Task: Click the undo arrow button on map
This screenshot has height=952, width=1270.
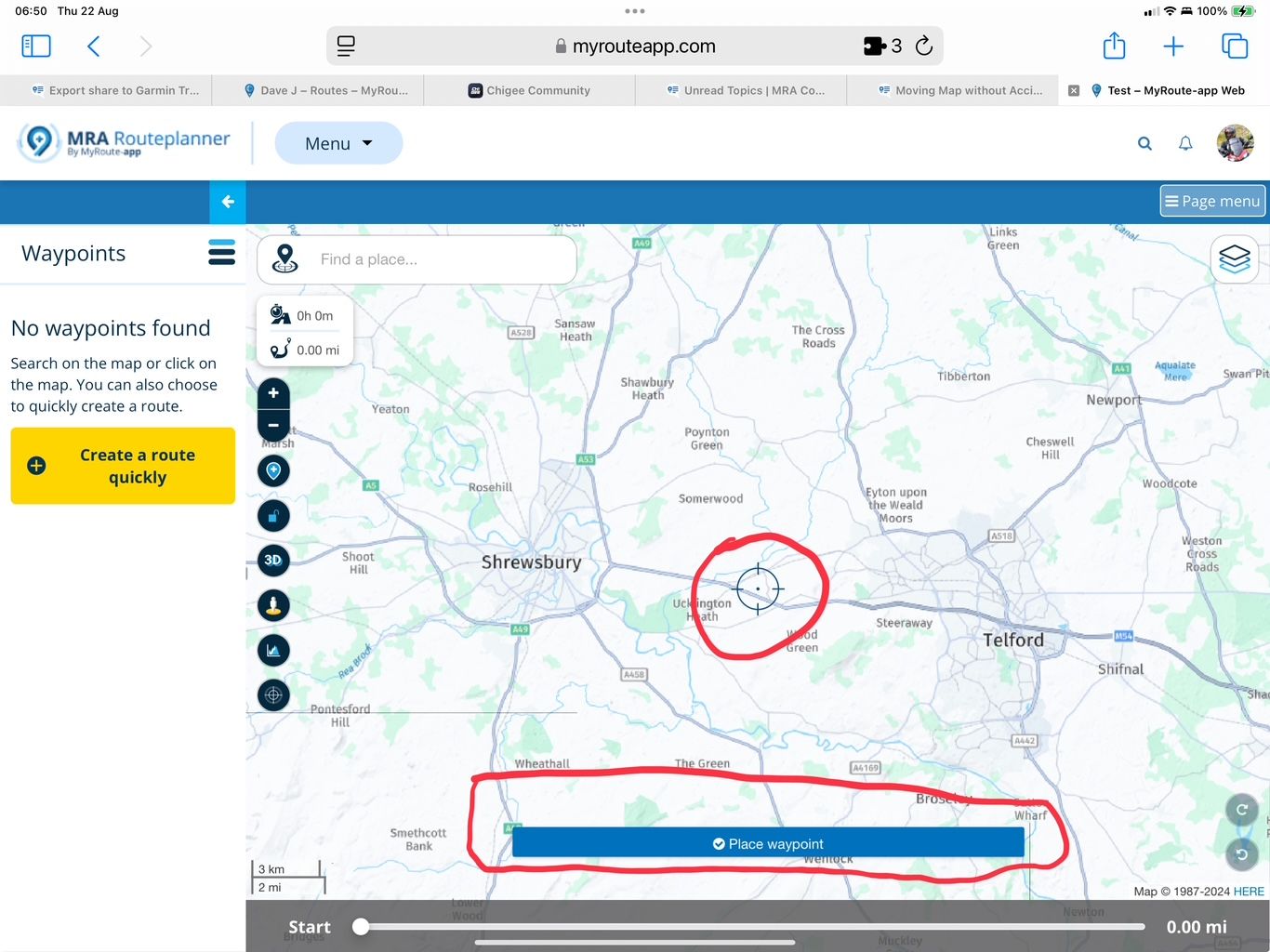Action: pos(1242,854)
